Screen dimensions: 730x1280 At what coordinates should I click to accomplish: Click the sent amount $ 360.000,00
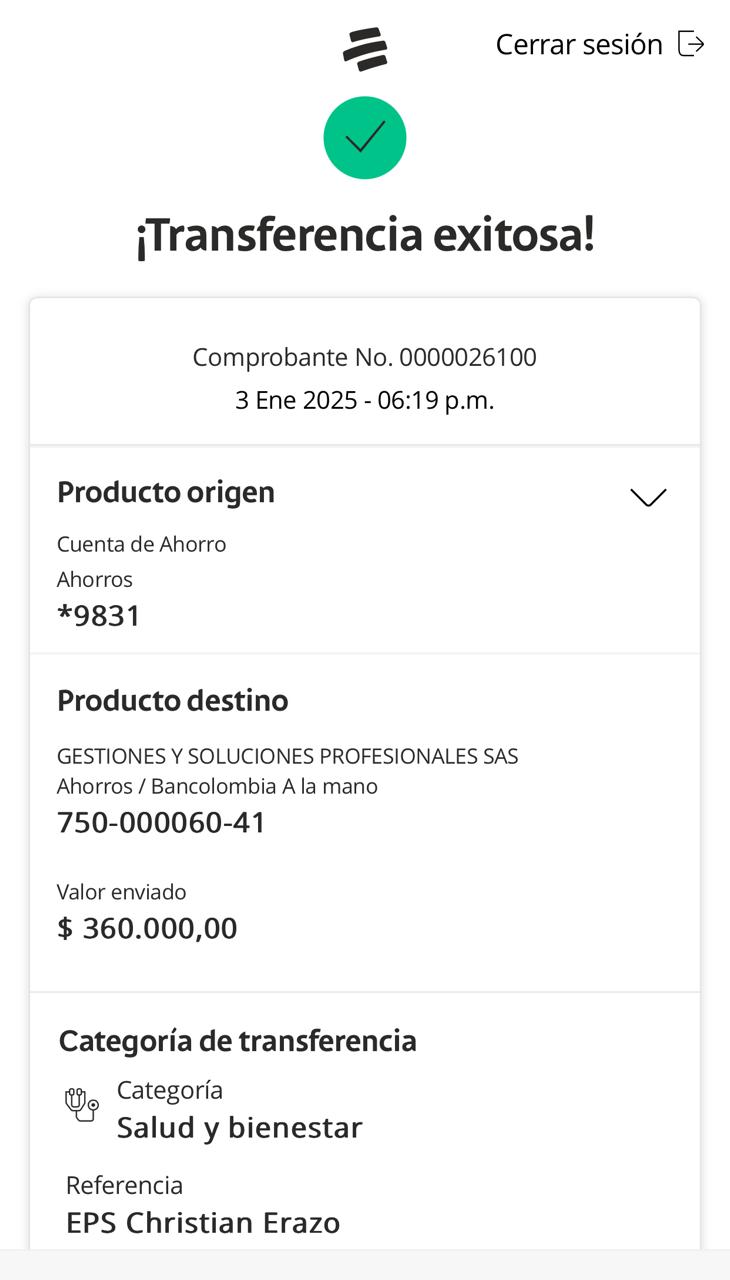[148, 928]
